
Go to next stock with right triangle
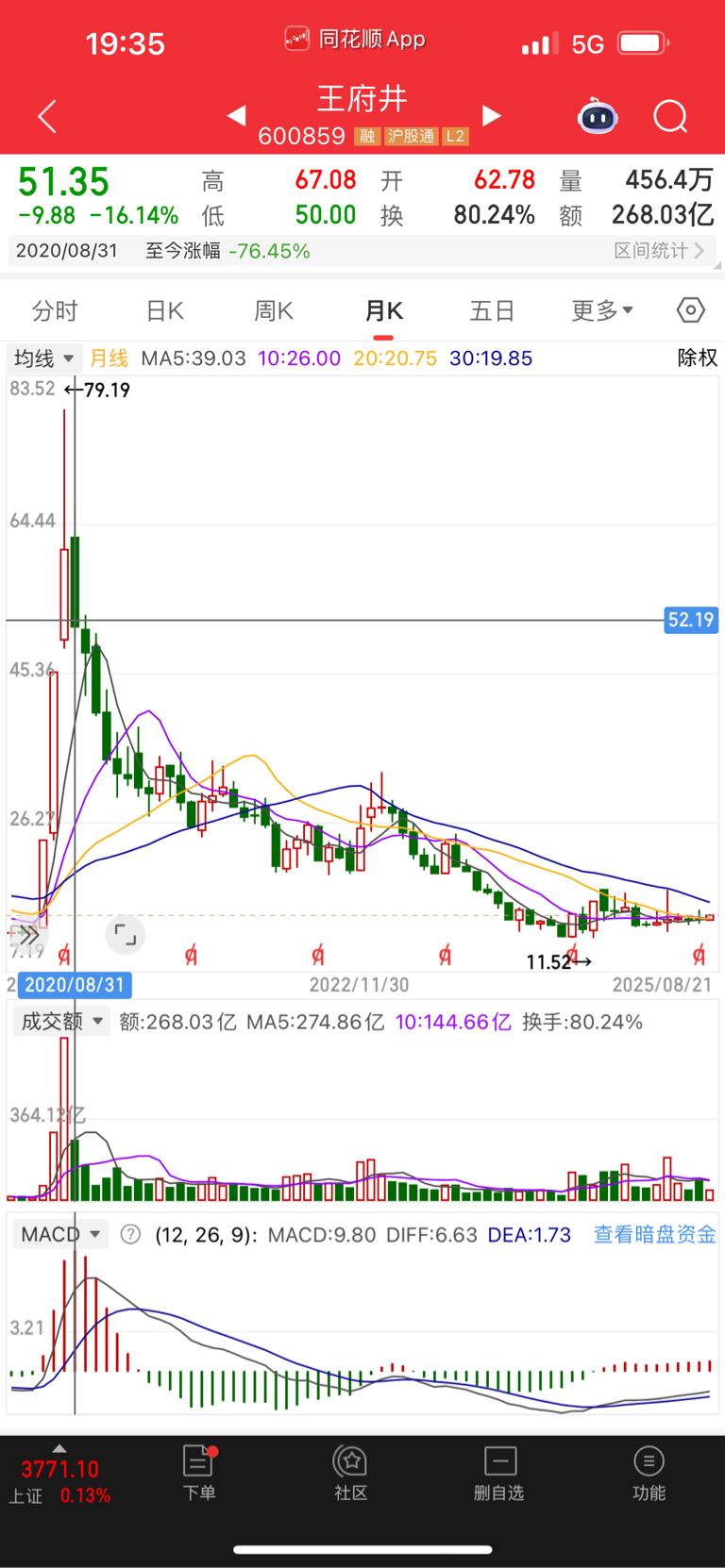491,115
